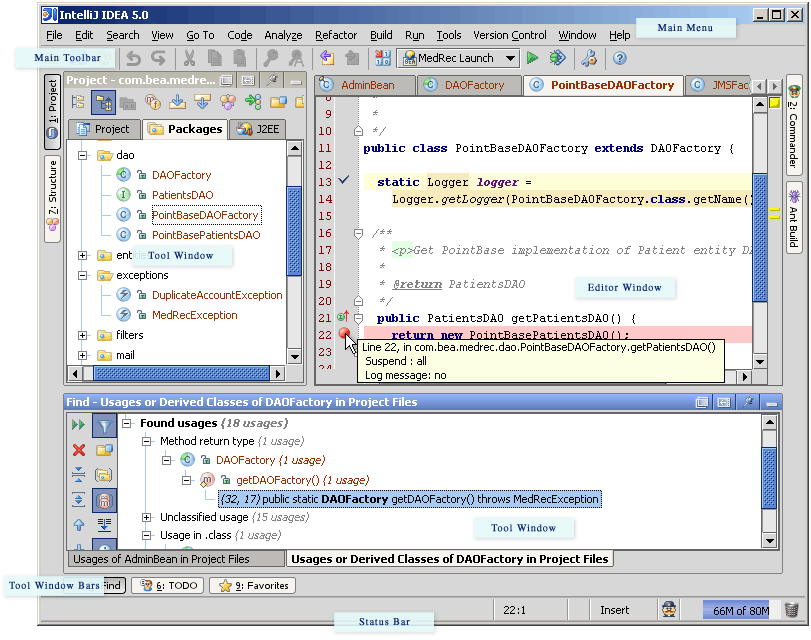Open the Refactor menu
811x640 pixels.
(336, 35)
